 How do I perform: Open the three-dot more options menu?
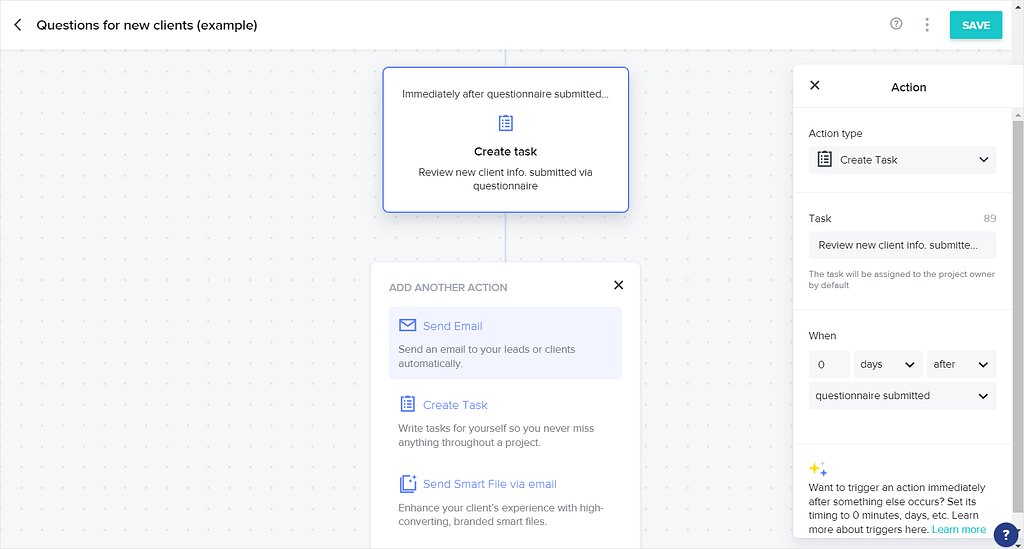tap(927, 25)
